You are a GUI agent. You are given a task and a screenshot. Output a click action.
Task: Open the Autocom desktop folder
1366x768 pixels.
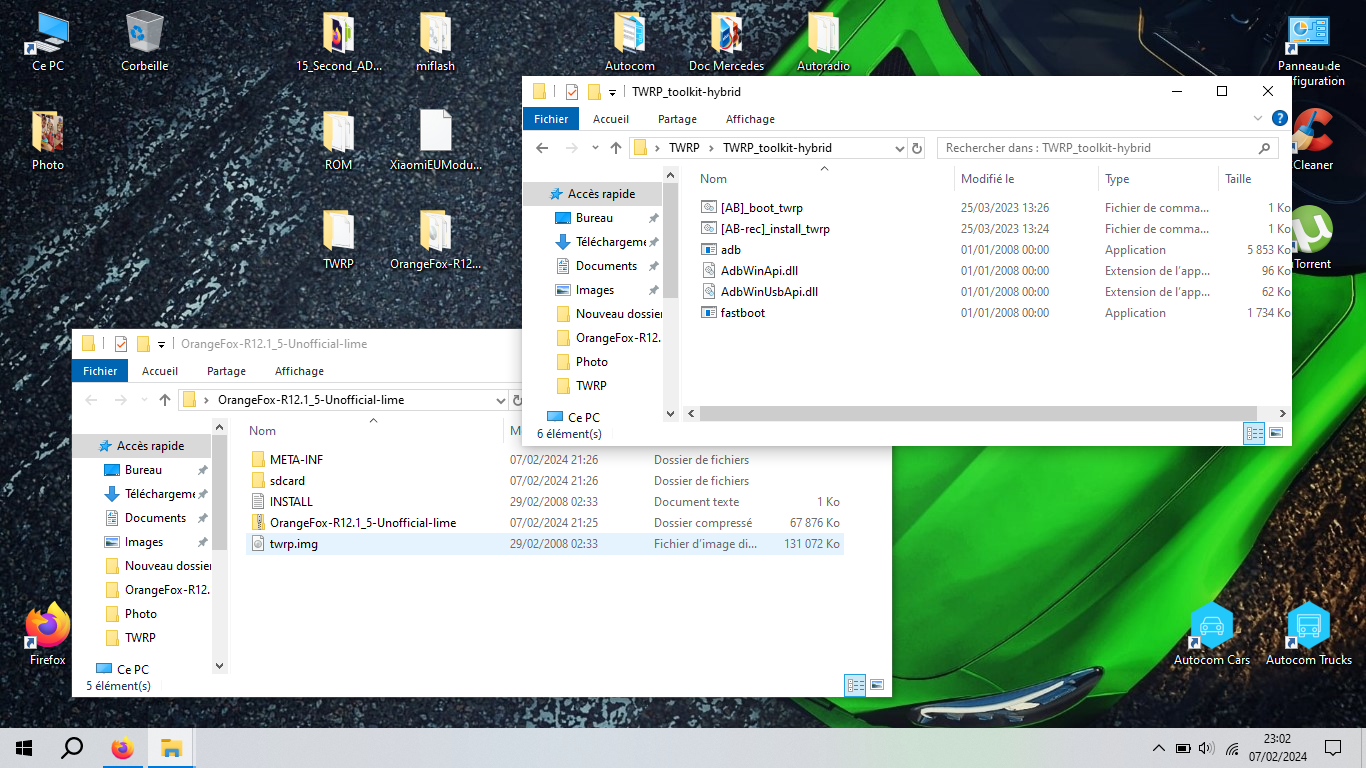630,42
